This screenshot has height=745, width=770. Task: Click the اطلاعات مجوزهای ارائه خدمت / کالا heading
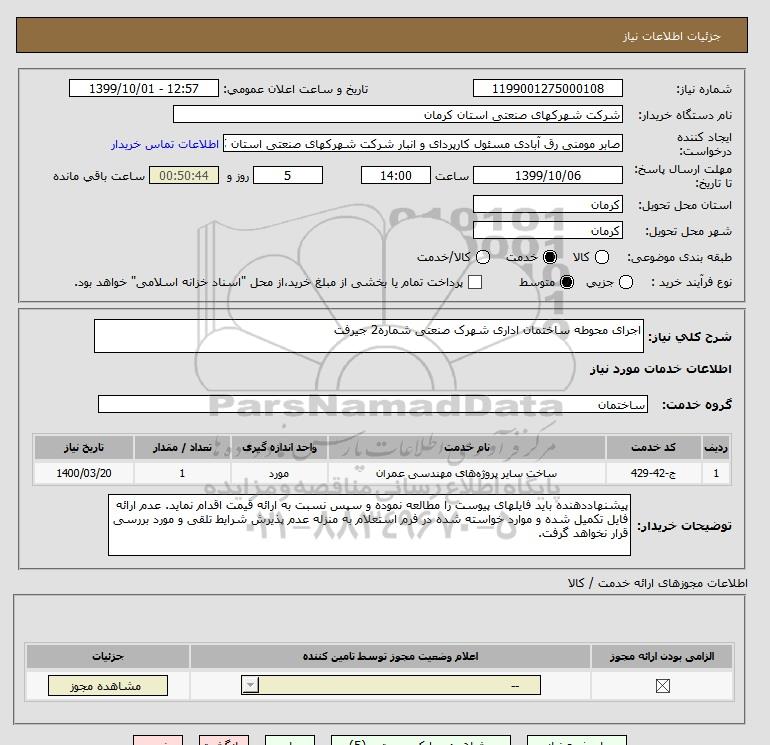tap(658, 583)
